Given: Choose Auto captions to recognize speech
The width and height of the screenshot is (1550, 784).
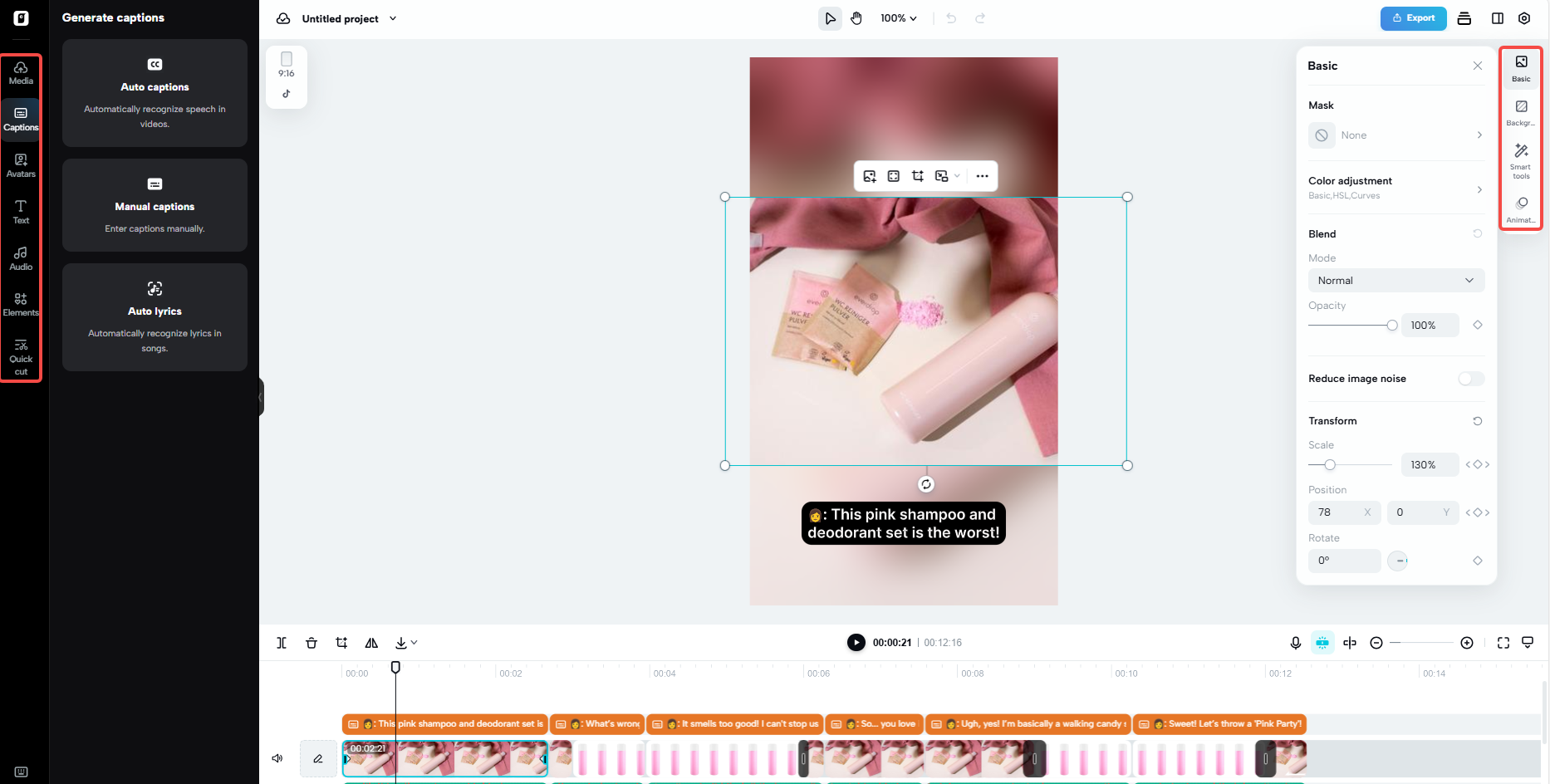Looking at the screenshot, I should (155, 93).
